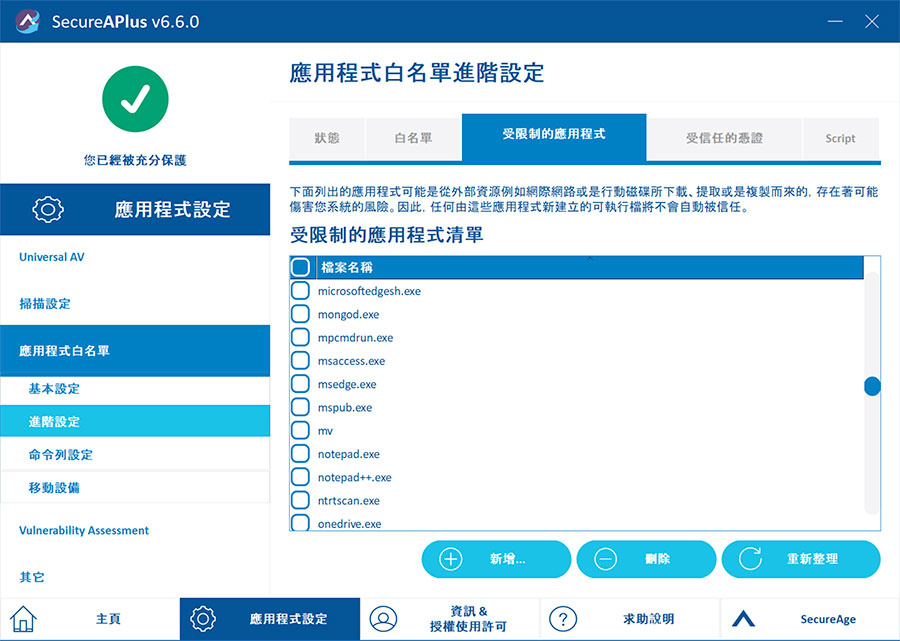This screenshot has height=641, width=900.
Task: Open 掃描設定 in sidebar
Action: click(45, 304)
